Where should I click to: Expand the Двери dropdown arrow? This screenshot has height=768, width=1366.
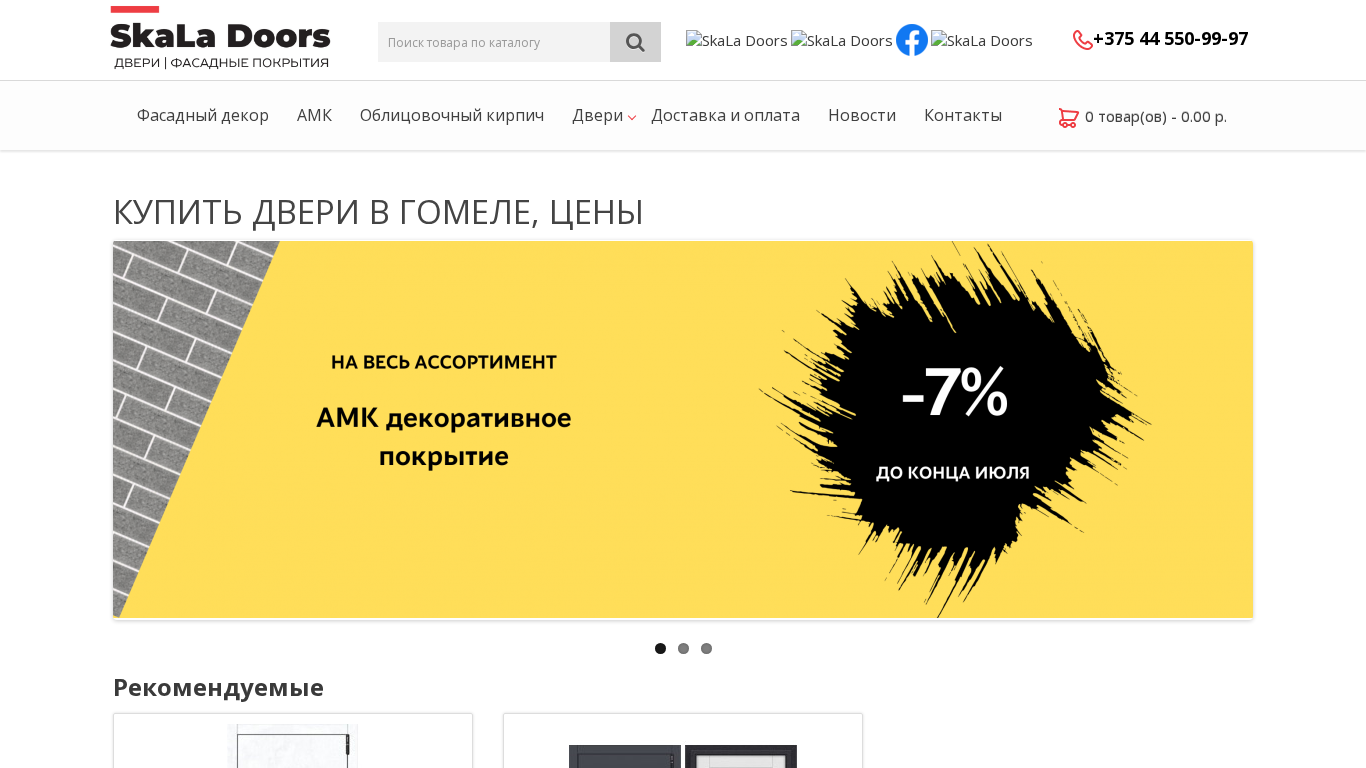[632, 118]
